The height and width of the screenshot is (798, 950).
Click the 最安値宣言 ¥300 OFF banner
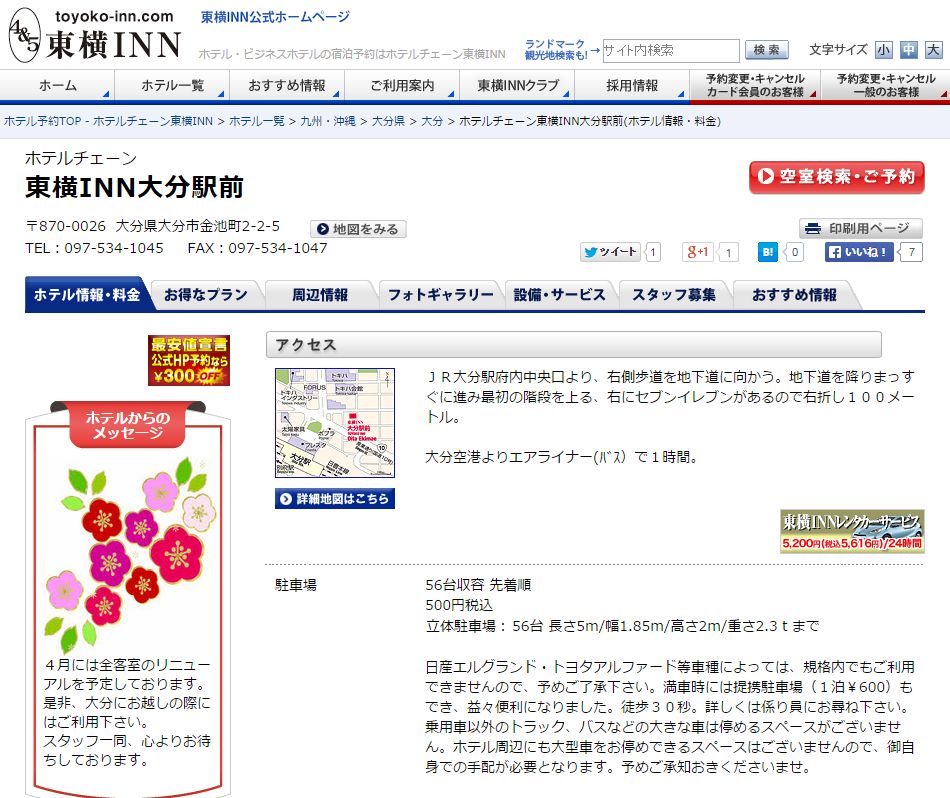click(x=189, y=361)
